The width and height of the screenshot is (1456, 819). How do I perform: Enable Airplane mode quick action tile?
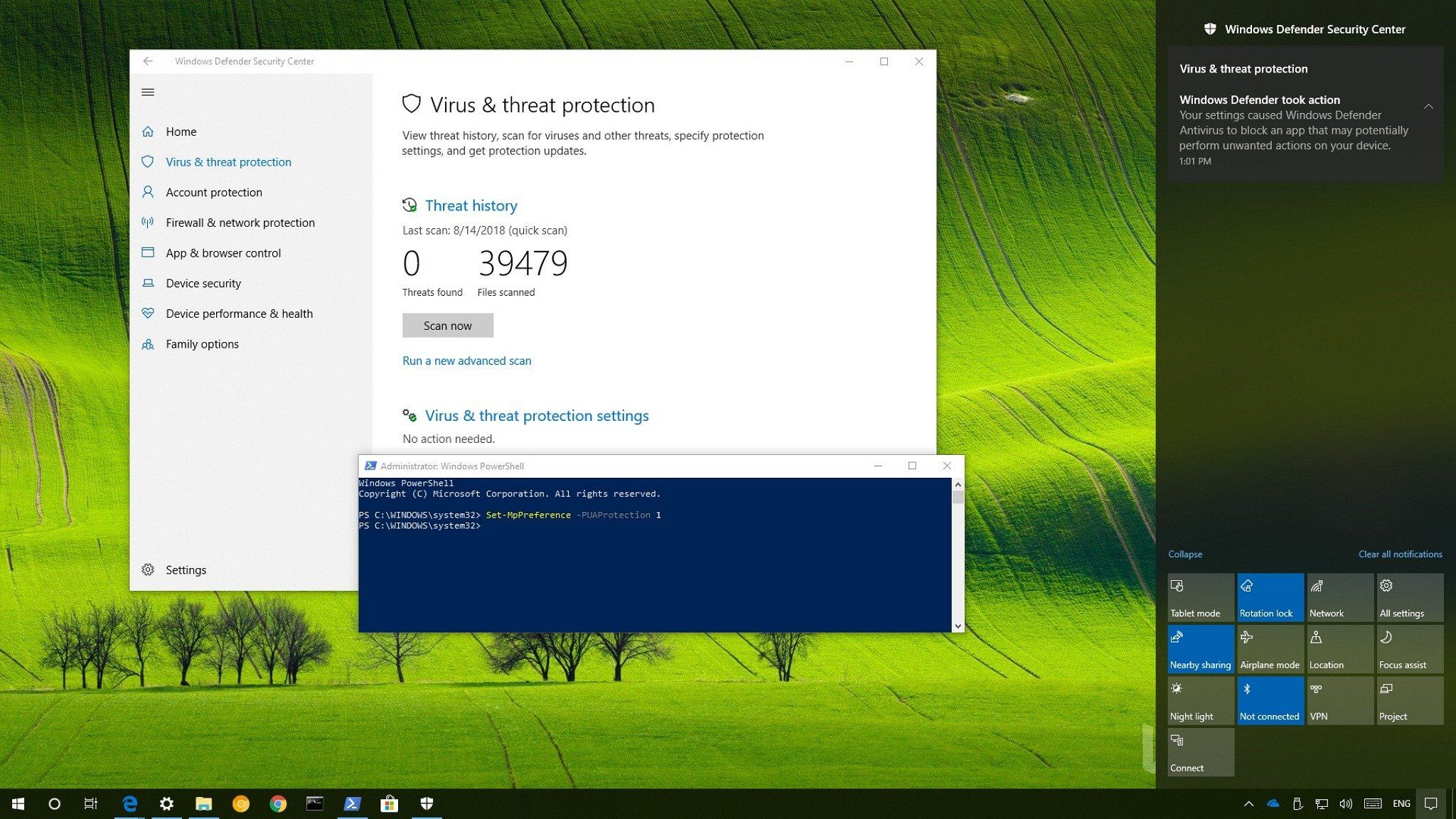[1270, 649]
